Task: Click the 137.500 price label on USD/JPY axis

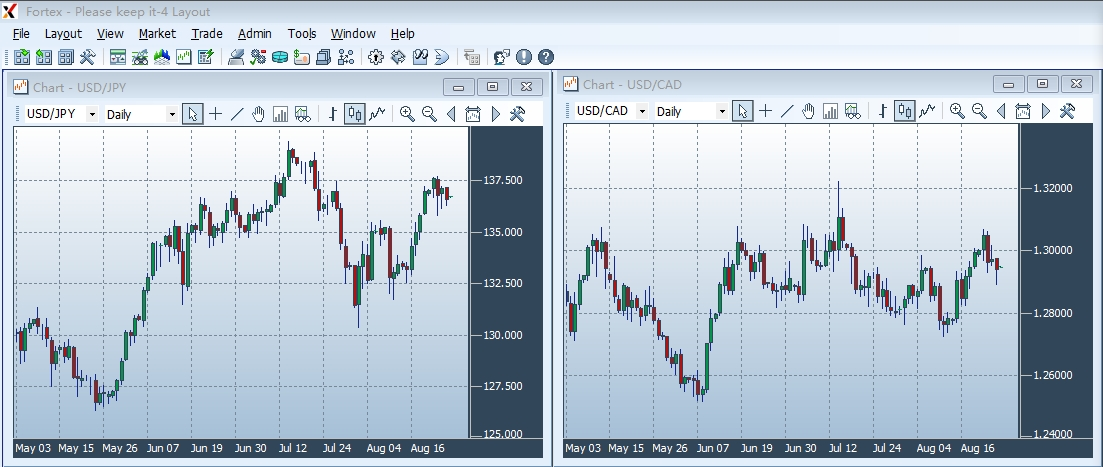Action: point(503,180)
